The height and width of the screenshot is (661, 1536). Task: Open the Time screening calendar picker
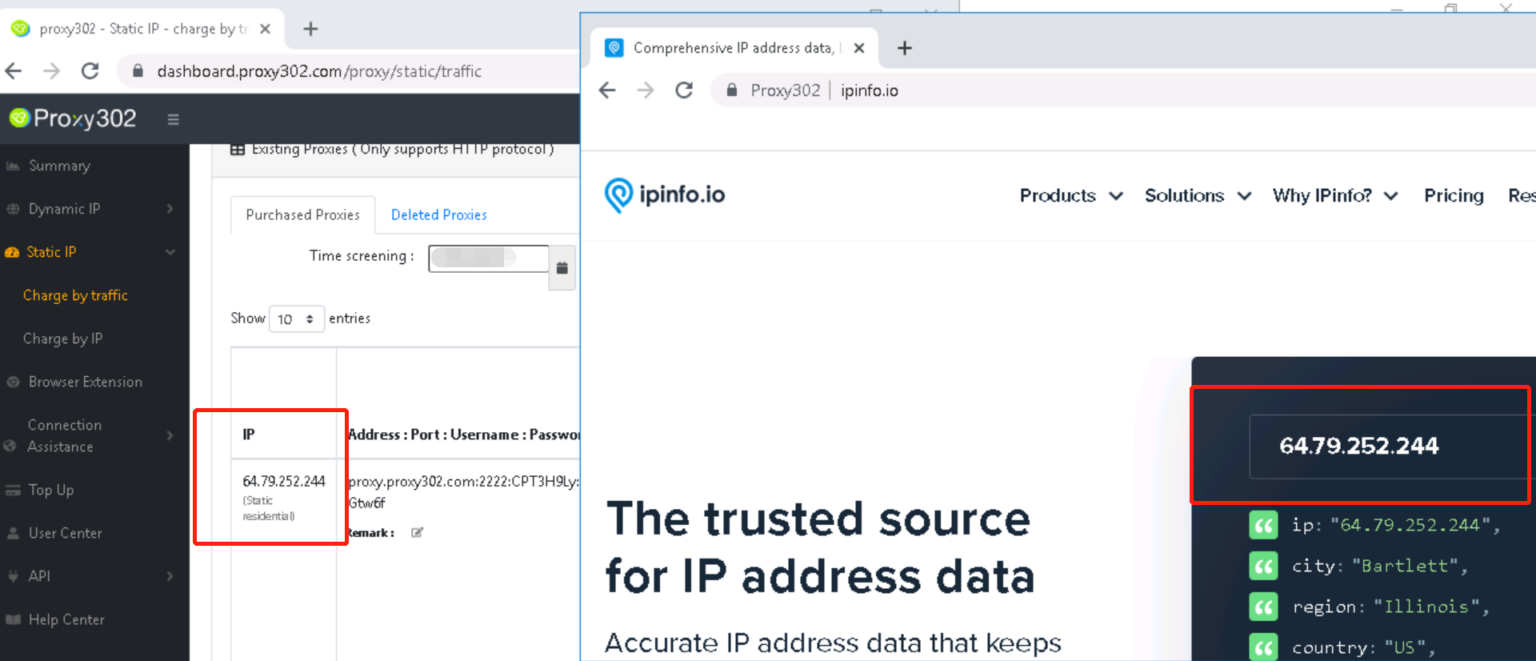[562, 268]
